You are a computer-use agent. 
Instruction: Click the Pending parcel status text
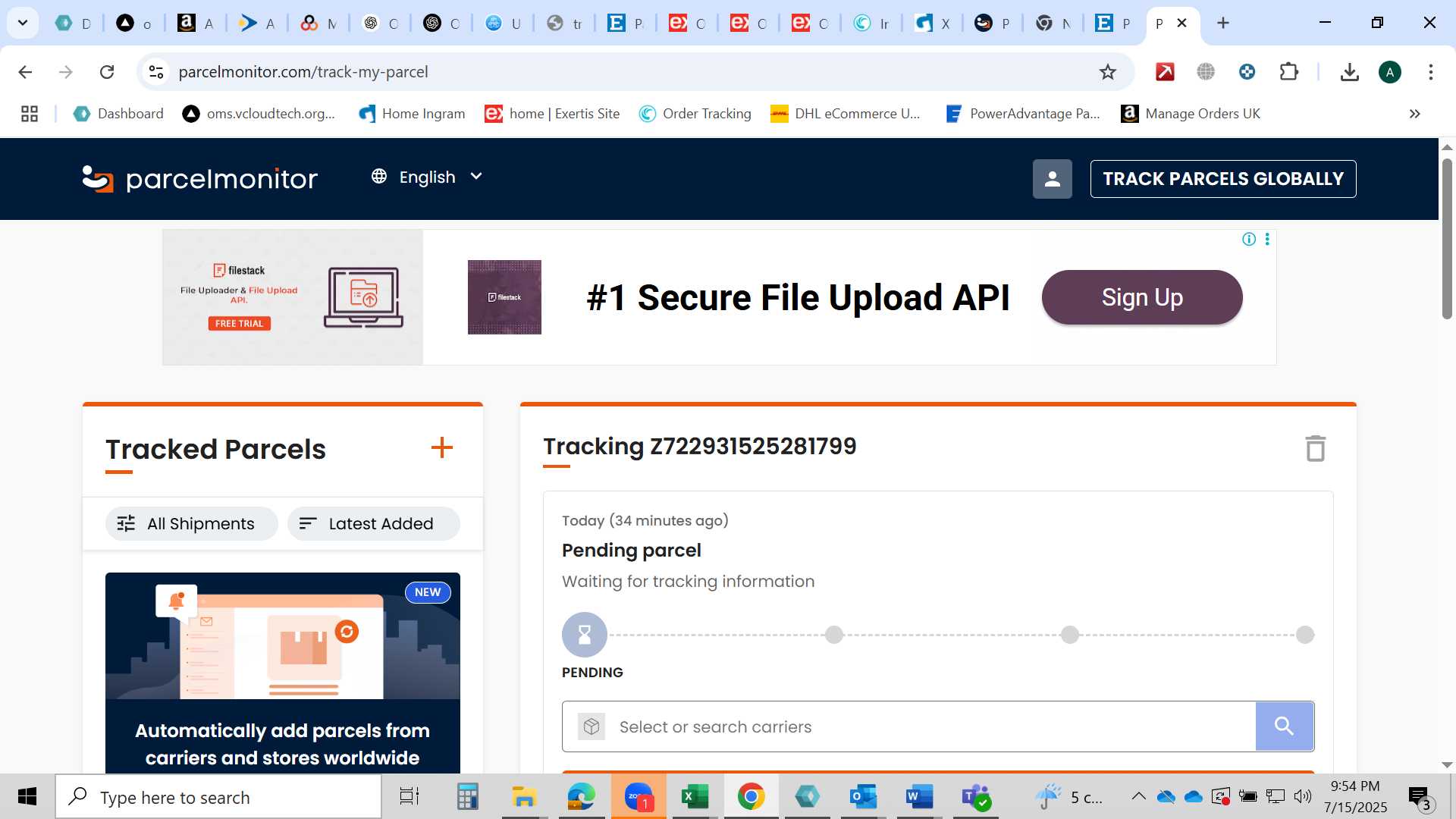tap(631, 550)
